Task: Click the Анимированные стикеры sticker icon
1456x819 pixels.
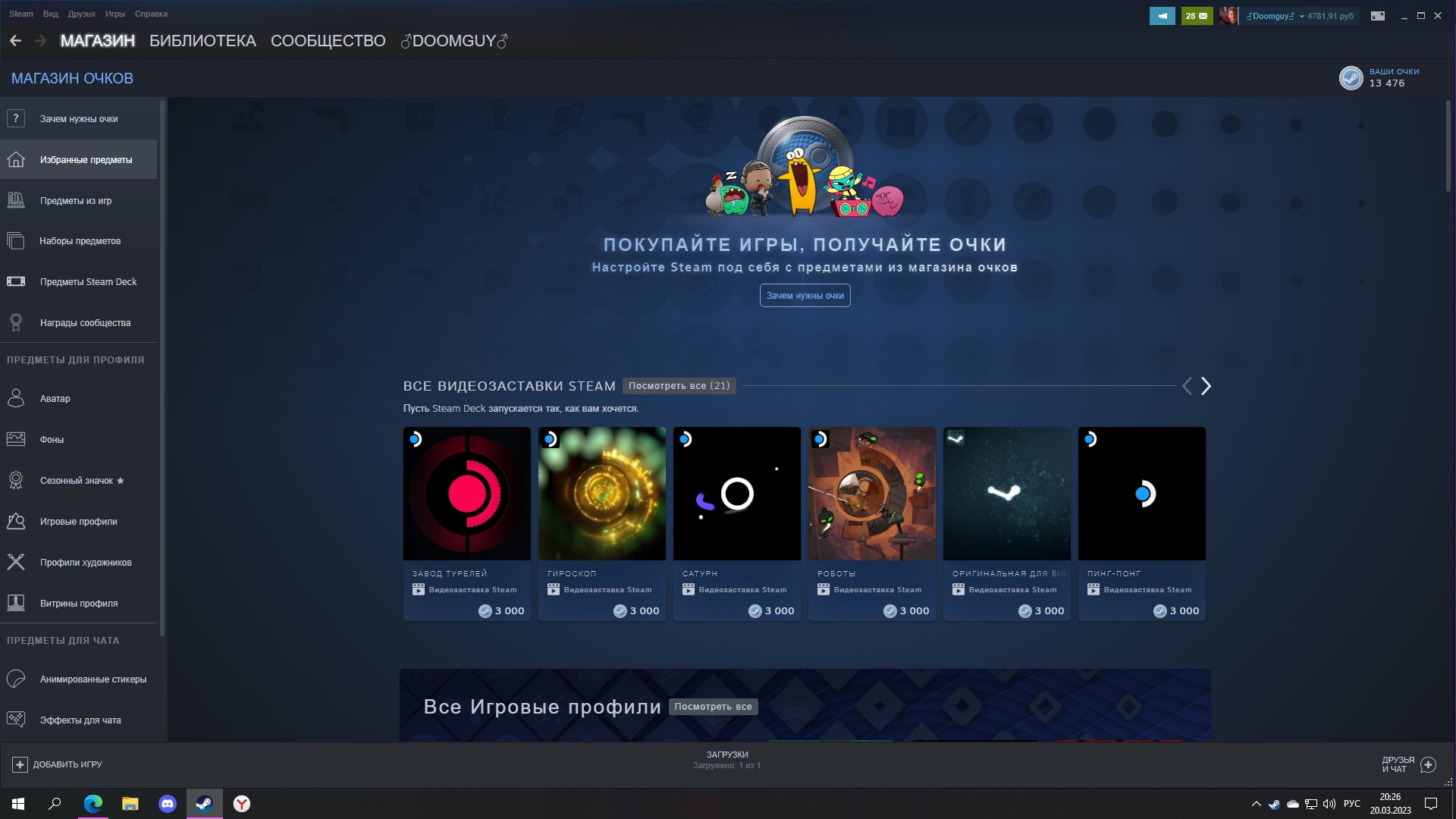Action: pyautogui.click(x=16, y=679)
